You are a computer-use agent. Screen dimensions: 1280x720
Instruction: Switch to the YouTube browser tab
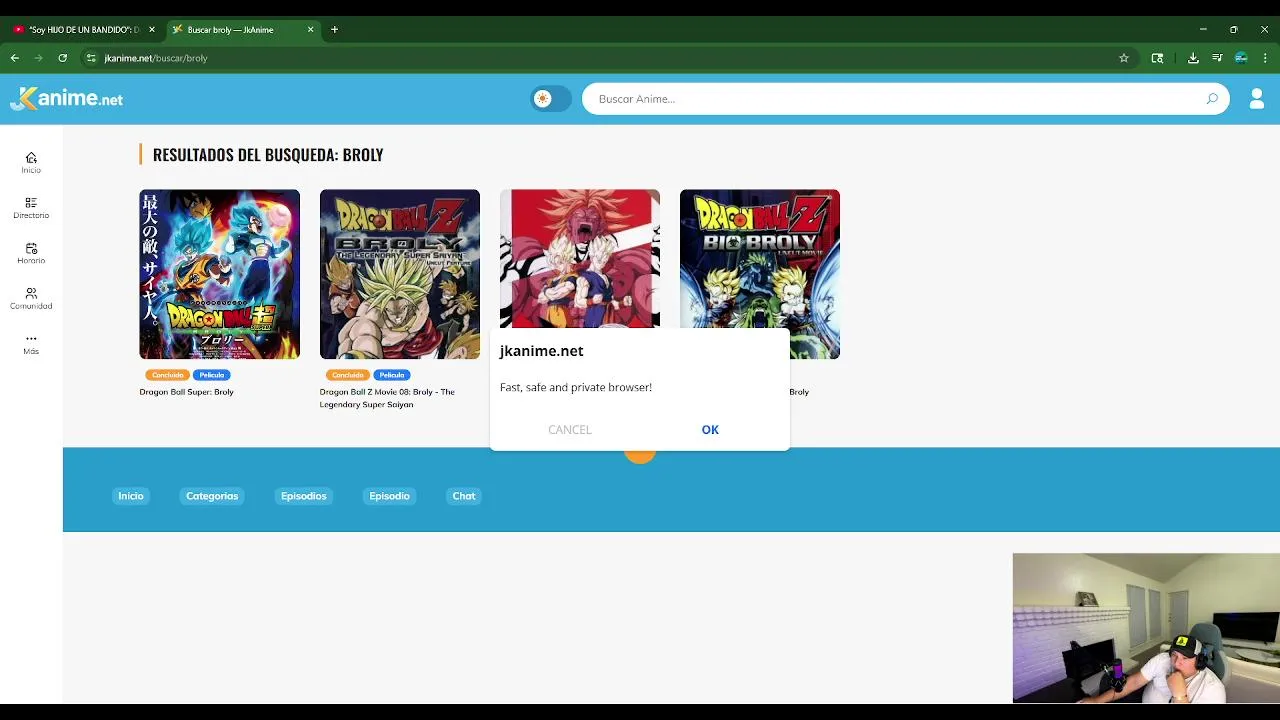click(x=82, y=30)
